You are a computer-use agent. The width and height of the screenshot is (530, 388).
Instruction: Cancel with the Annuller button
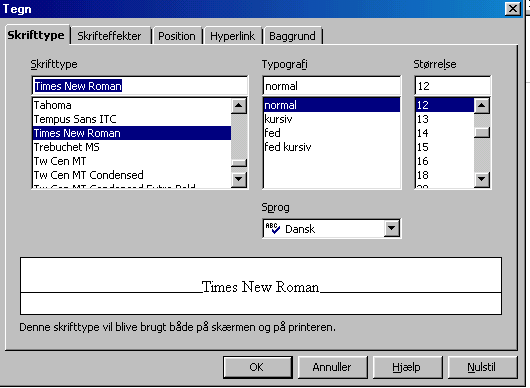pyautogui.click(x=332, y=367)
